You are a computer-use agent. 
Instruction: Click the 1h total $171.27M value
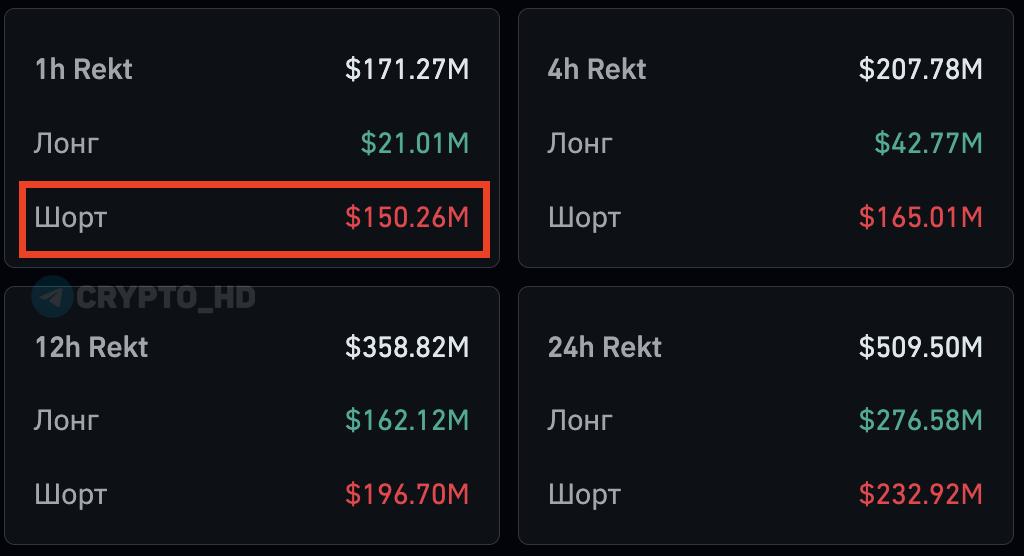(x=407, y=69)
